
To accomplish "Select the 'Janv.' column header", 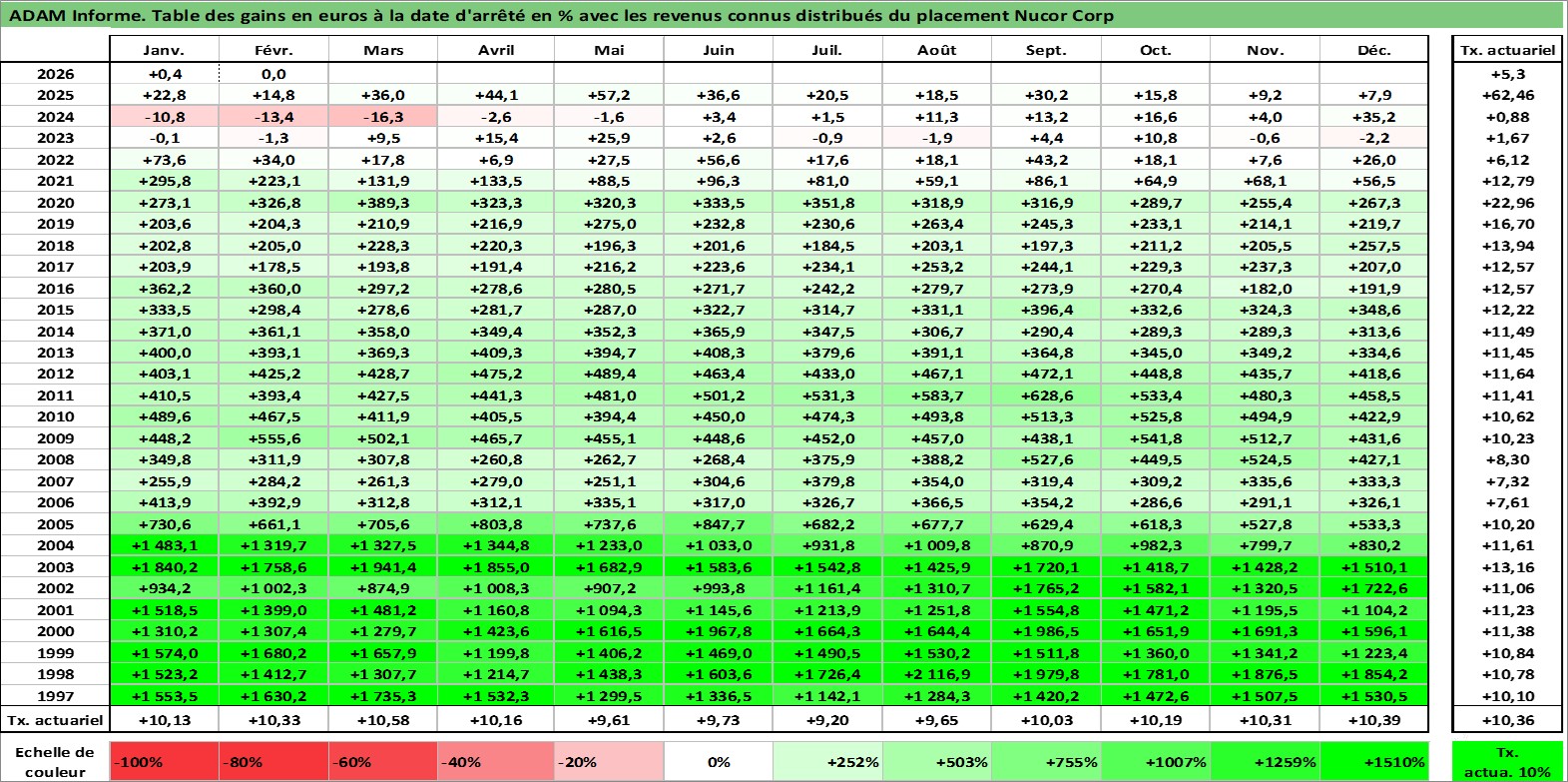I will pyautogui.click(x=164, y=50).
